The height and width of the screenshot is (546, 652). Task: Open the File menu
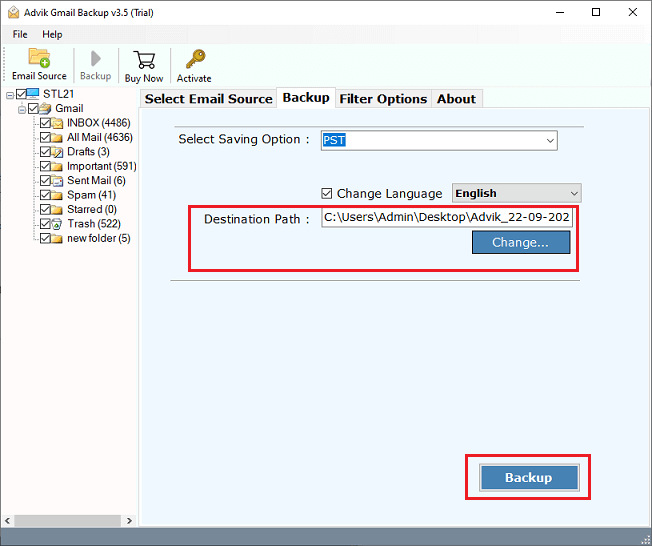pos(20,34)
